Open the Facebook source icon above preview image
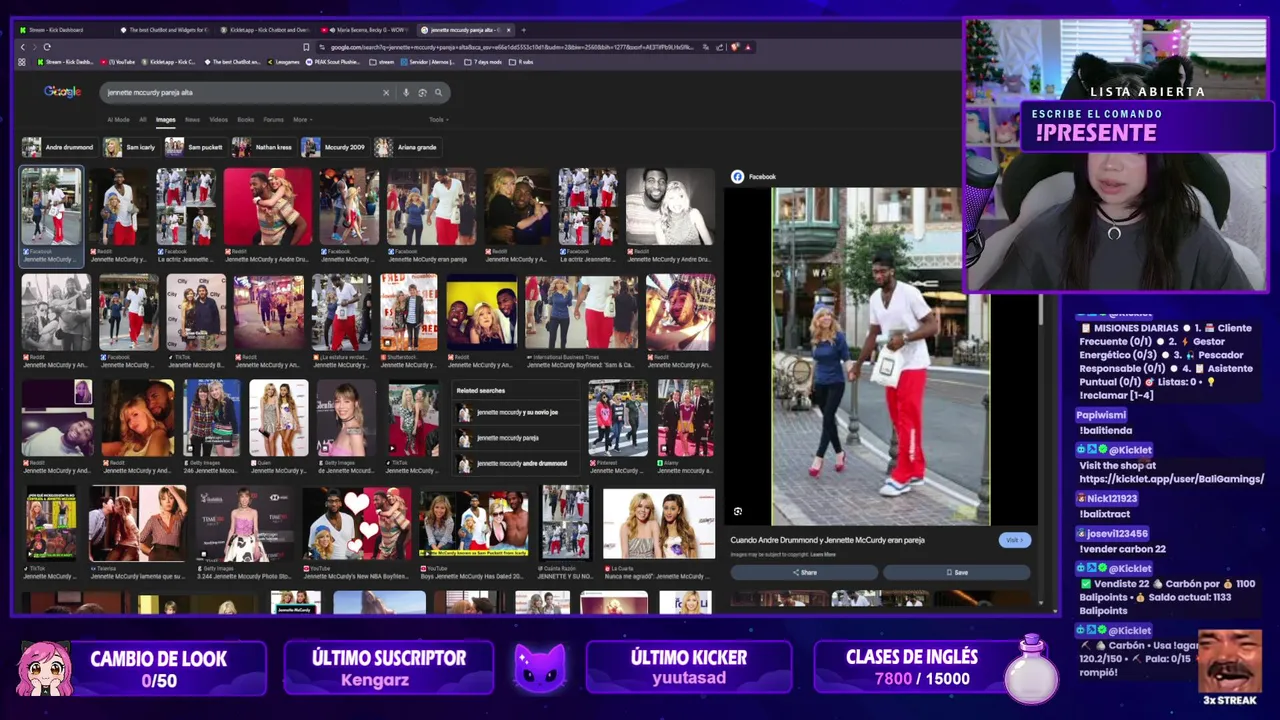 point(738,177)
